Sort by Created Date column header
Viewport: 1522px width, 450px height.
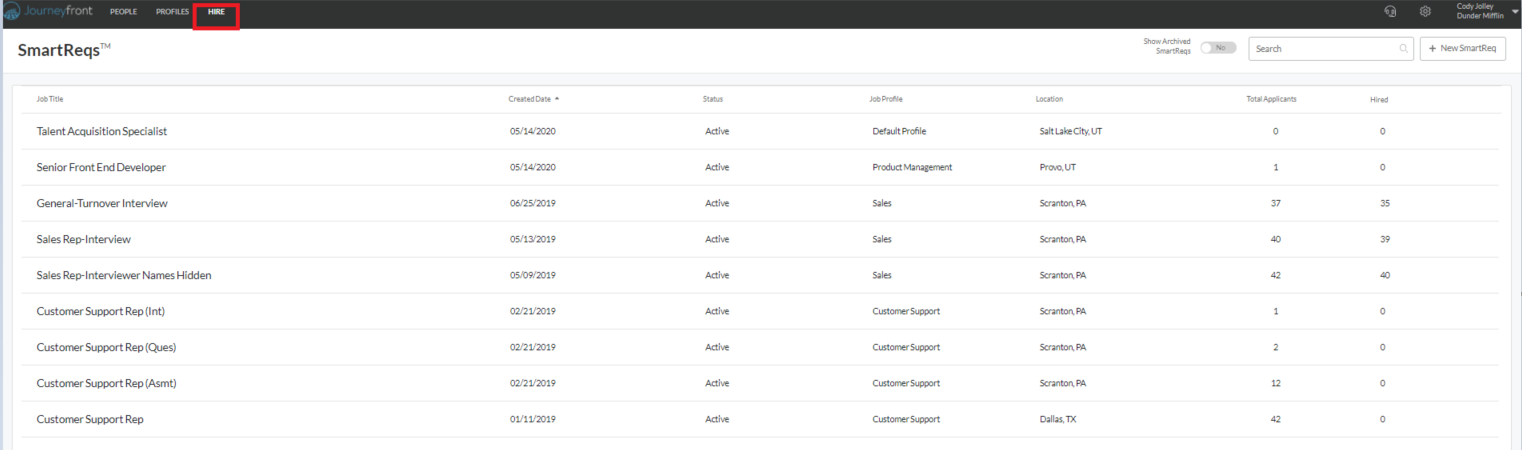point(529,99)
